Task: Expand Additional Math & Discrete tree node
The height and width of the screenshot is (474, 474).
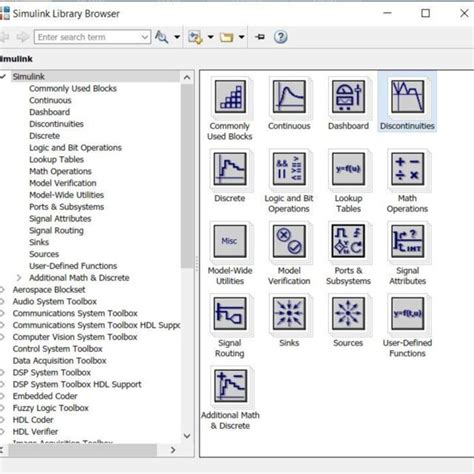Action: 19,278
